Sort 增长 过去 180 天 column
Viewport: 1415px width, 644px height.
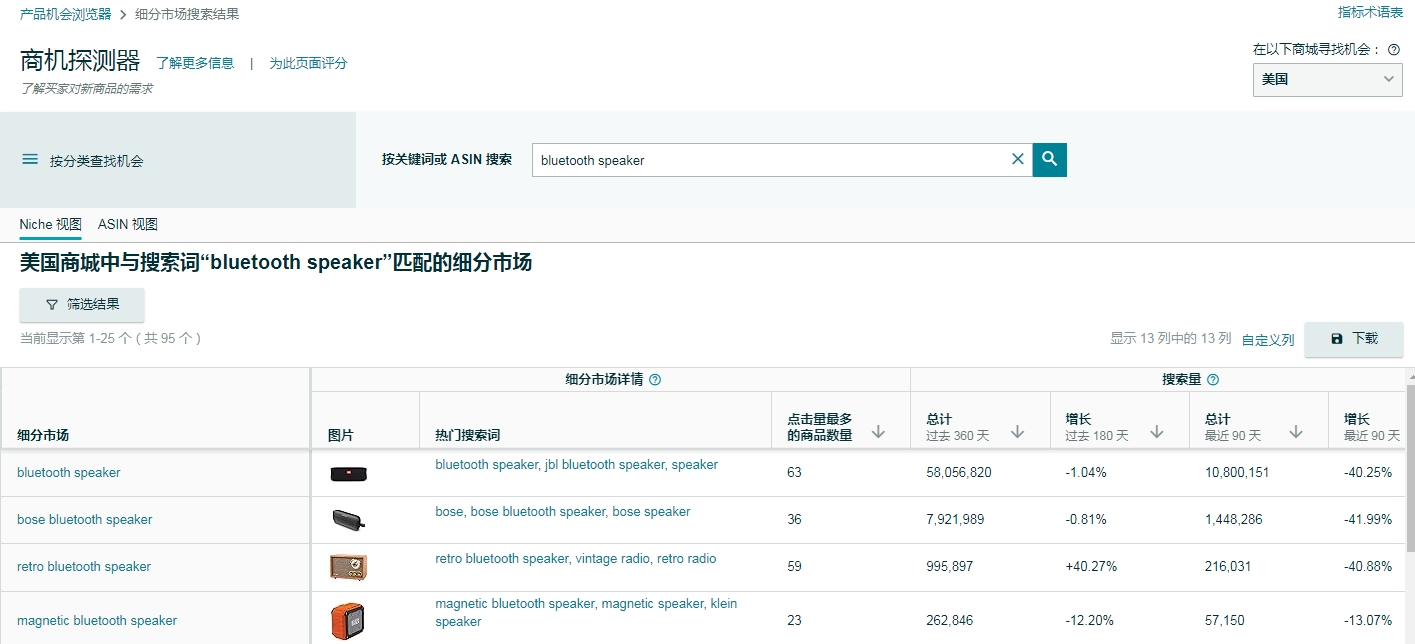[x=1156, y=432]
